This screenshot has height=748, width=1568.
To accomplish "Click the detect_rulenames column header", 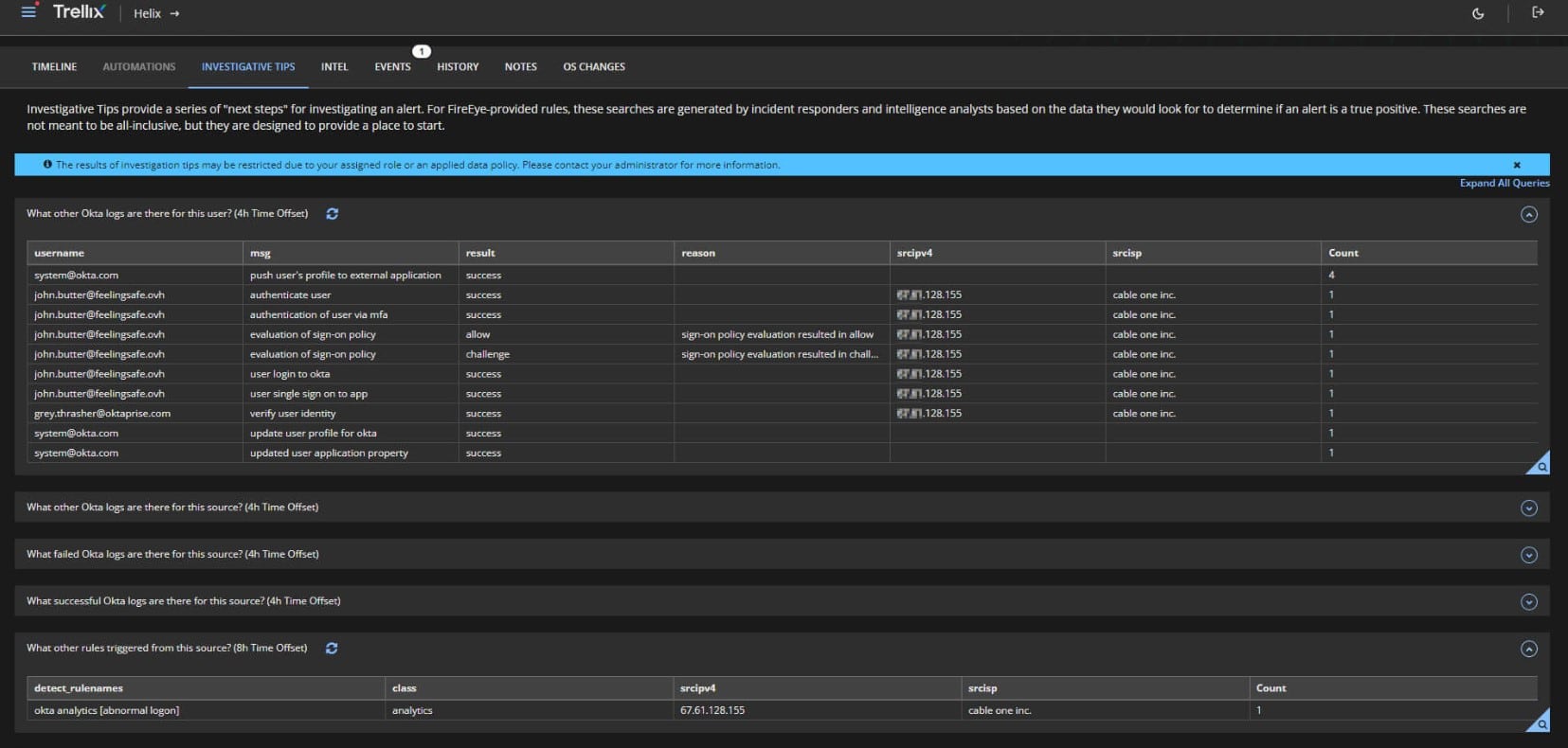I will pos(206,688).
